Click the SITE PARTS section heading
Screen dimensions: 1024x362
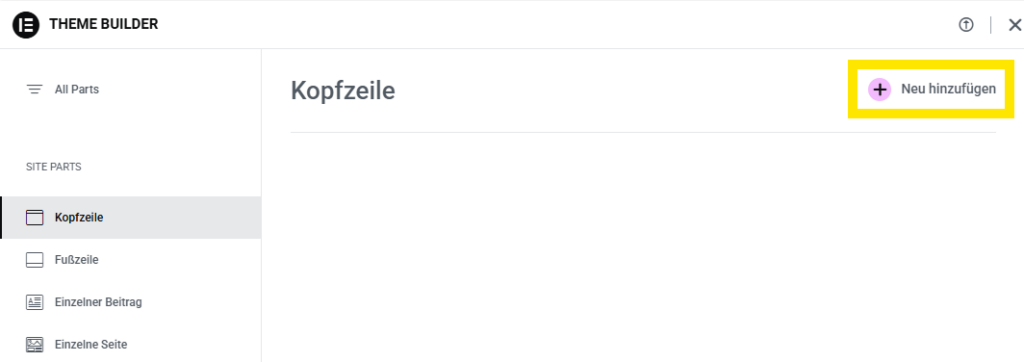pyautogui.click(x=54, y=167)
